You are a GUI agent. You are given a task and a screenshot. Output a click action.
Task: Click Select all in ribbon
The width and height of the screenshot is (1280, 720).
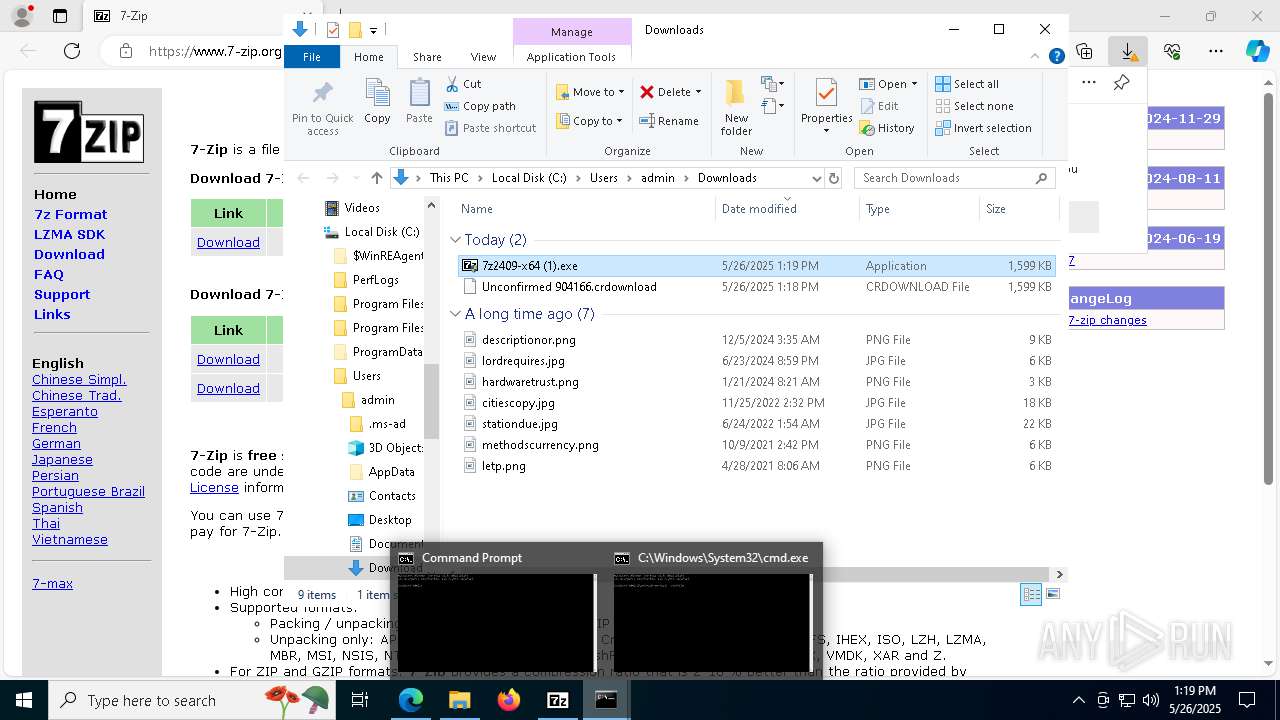pyautogui.click(x=967, y=84)
